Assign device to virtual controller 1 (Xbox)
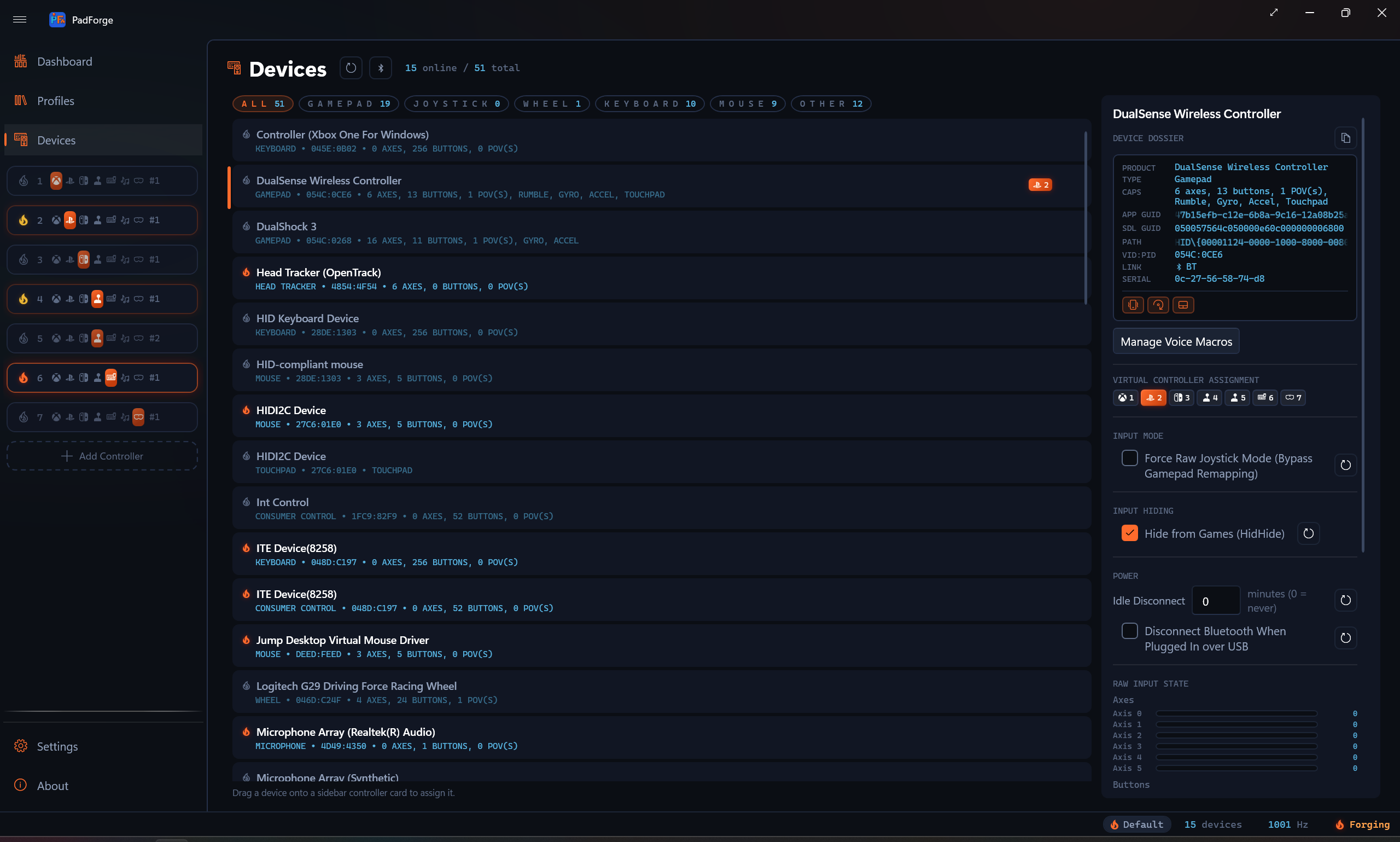The image size is (1400, 842). [x=1125, y=398]
